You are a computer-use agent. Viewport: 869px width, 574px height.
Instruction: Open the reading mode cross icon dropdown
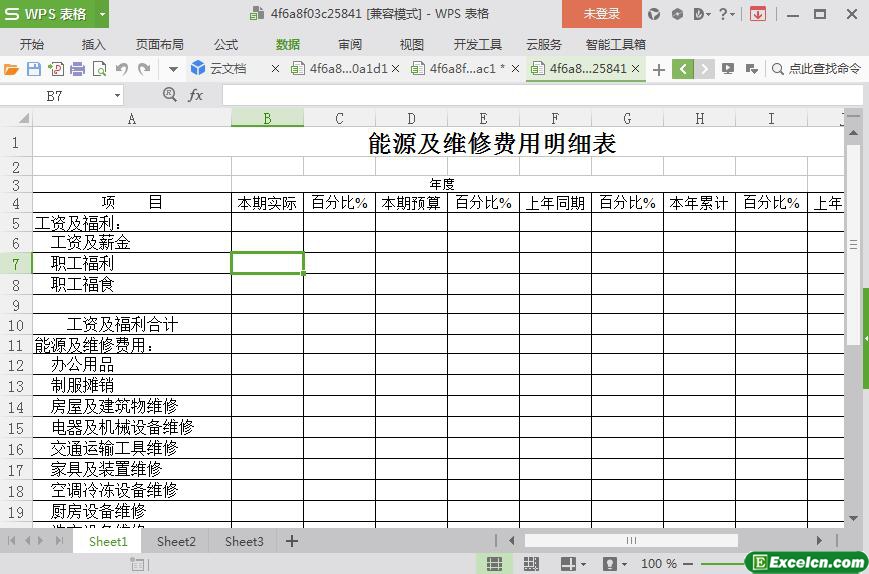point(572,564)
